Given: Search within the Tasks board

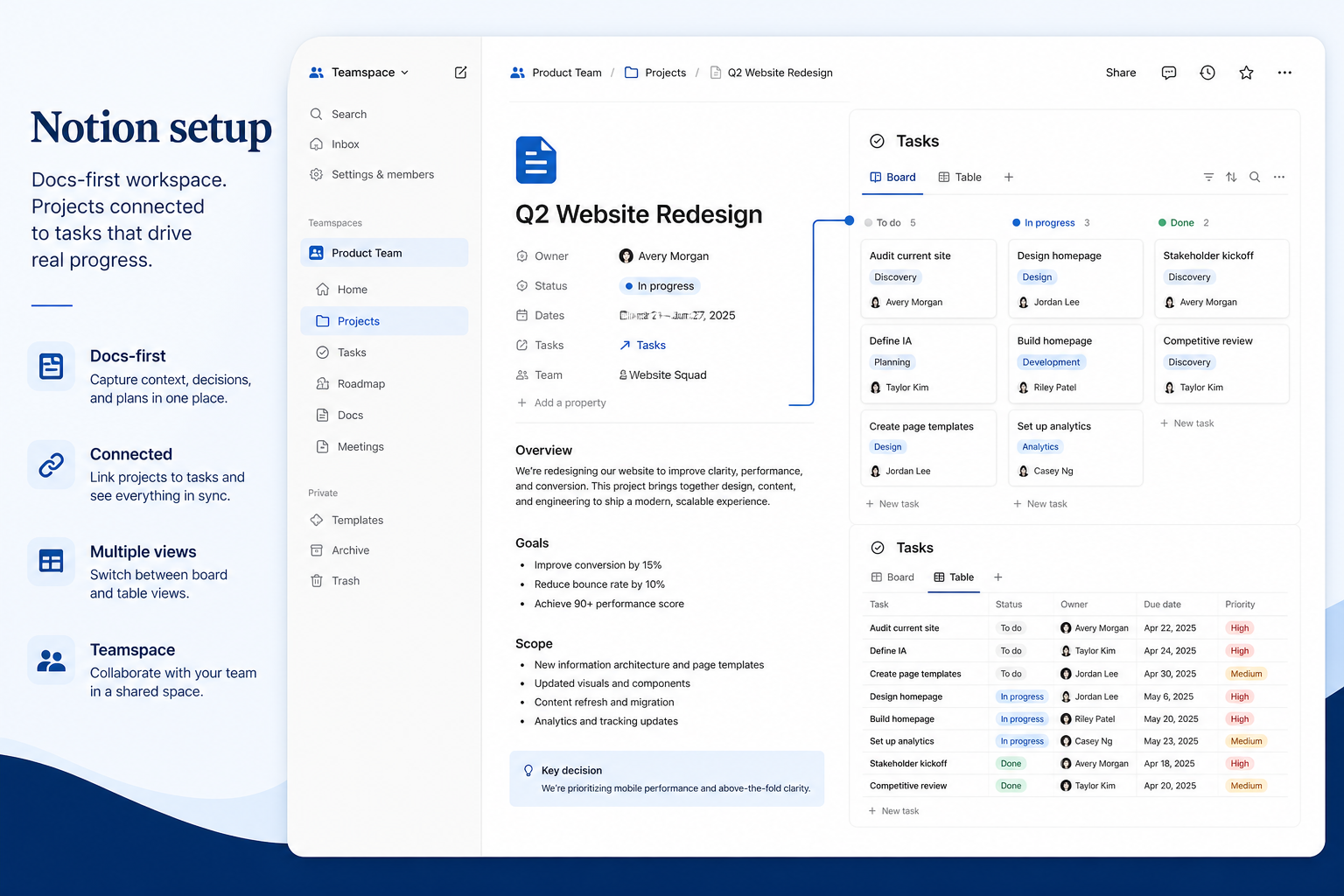Looking at the screenshot, I should pyautogui.click(x=1255, y=178).
